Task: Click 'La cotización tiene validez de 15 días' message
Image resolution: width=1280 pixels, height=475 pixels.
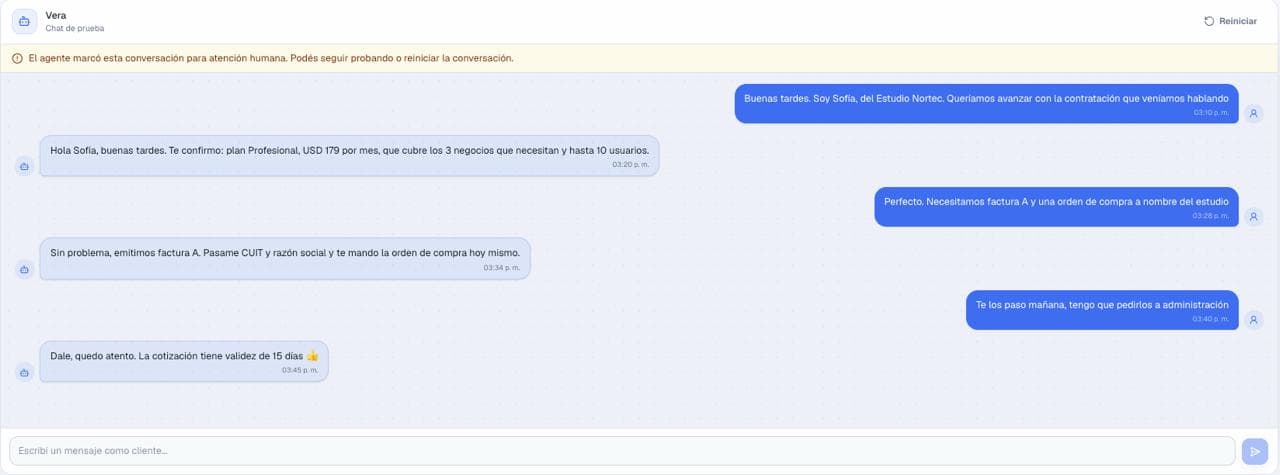Action: (184, 362)
